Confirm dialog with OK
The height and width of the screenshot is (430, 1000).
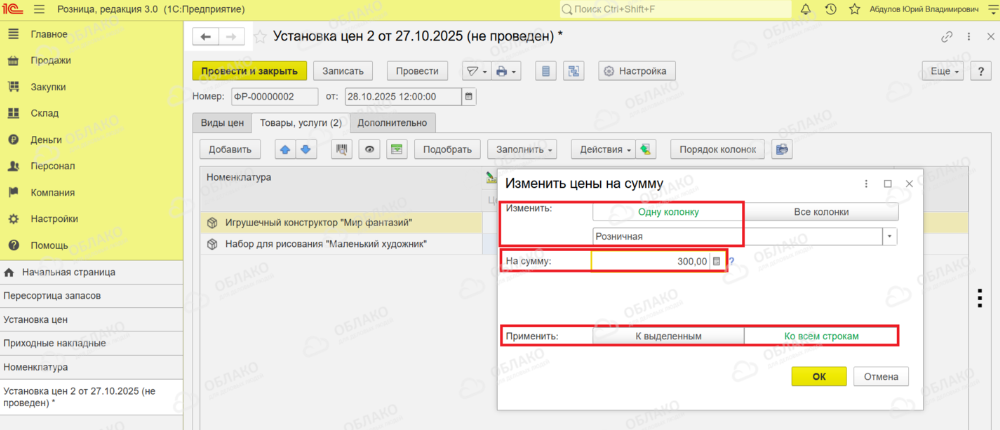click(819, 376)
